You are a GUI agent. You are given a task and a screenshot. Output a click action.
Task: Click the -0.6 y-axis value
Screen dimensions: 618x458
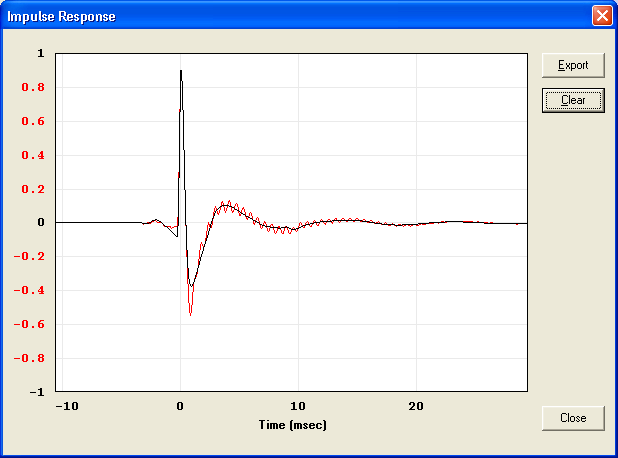point(29,325)
